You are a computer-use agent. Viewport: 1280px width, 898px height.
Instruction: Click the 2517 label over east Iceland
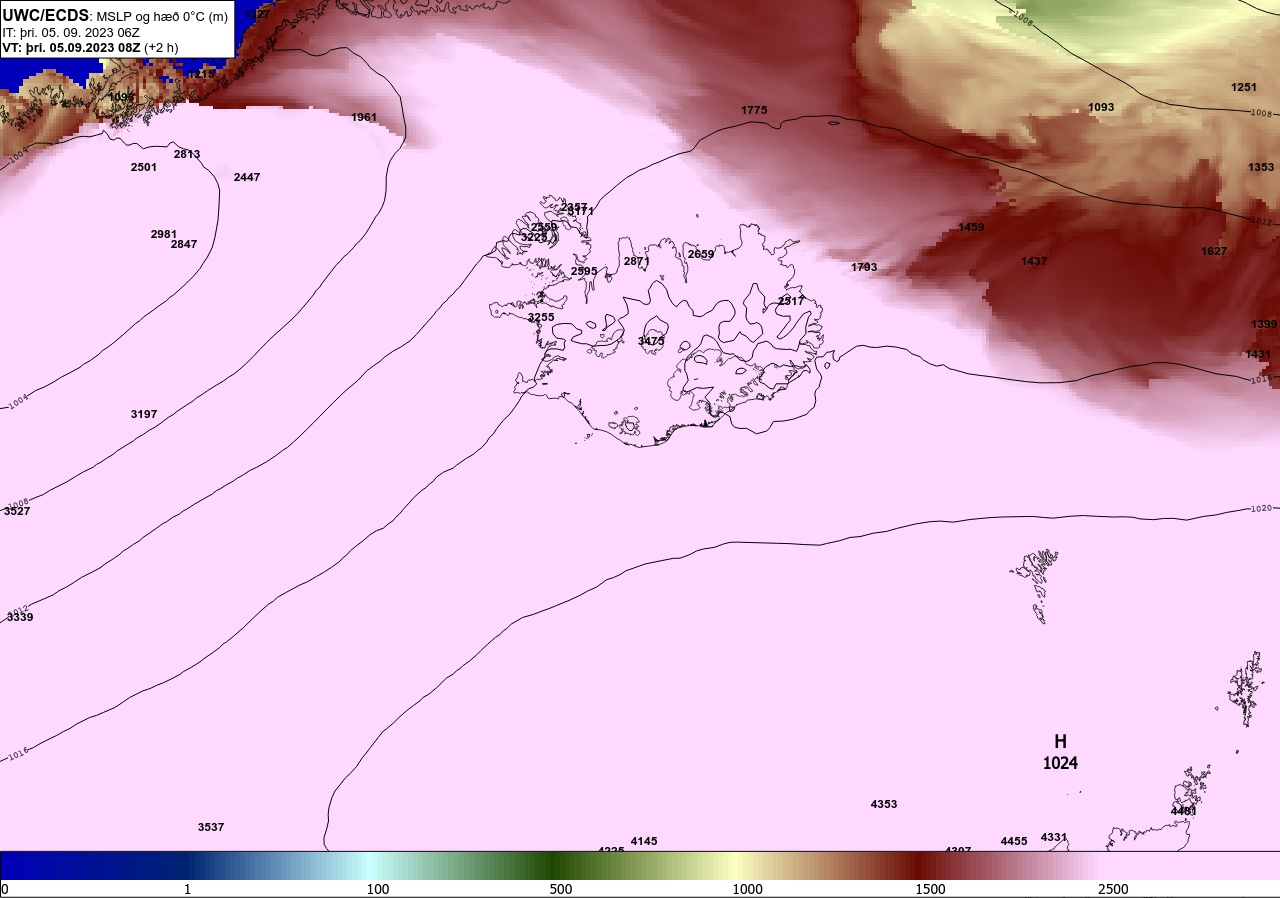click(x=791, y=301)
